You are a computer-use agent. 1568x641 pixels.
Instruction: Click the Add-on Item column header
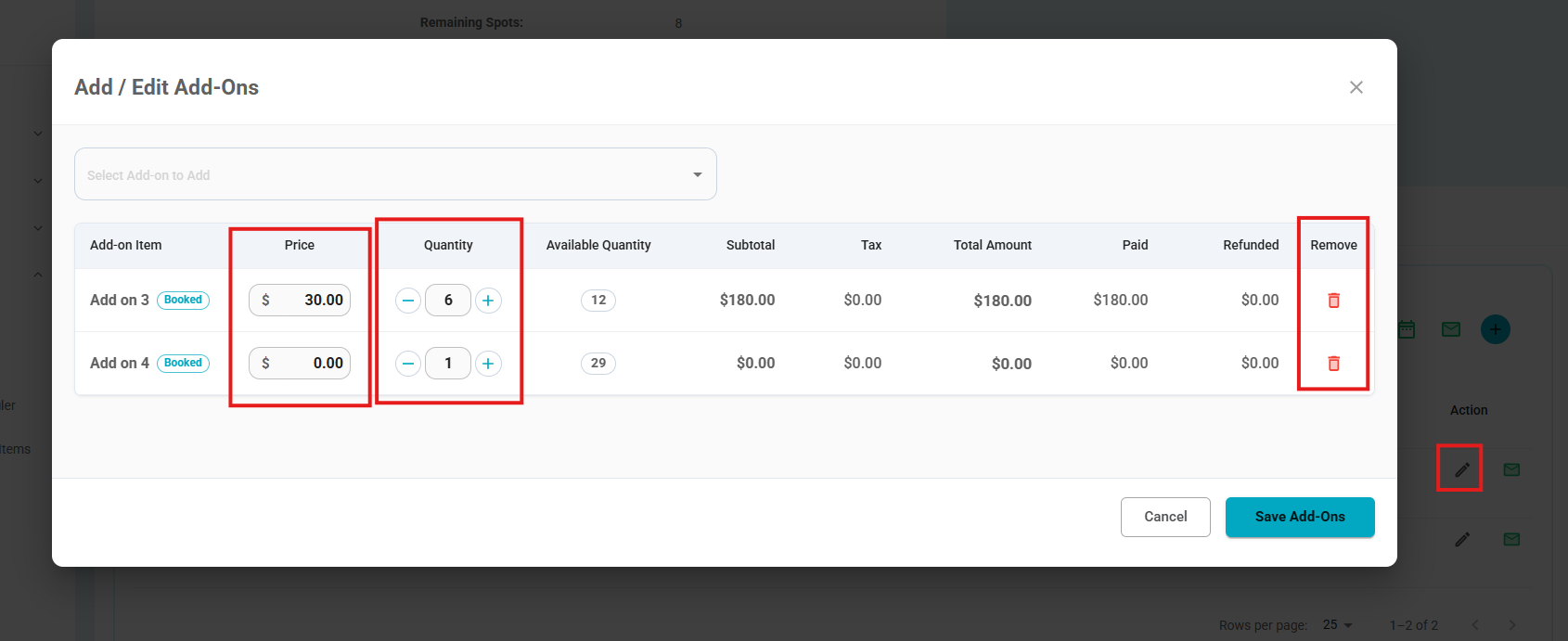tap(125, 245)
